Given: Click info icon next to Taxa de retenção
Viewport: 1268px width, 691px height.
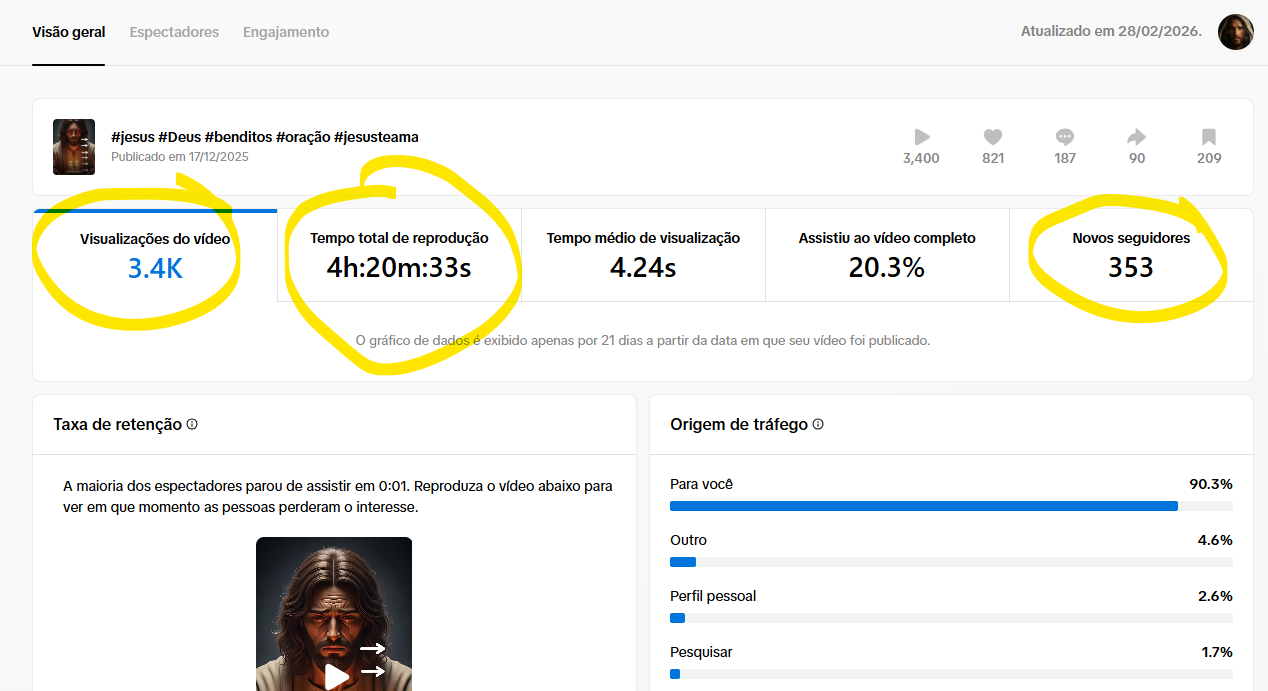Looking at the screenshot, I should pos(192,424).
